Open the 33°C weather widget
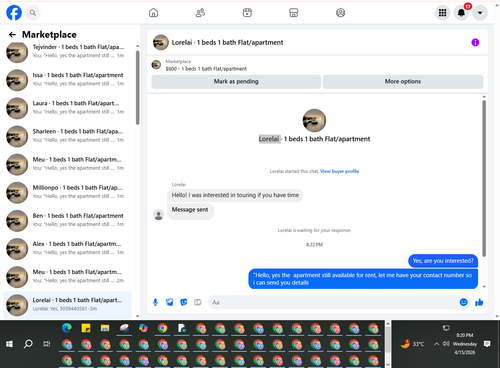 [x=412, y=344]
